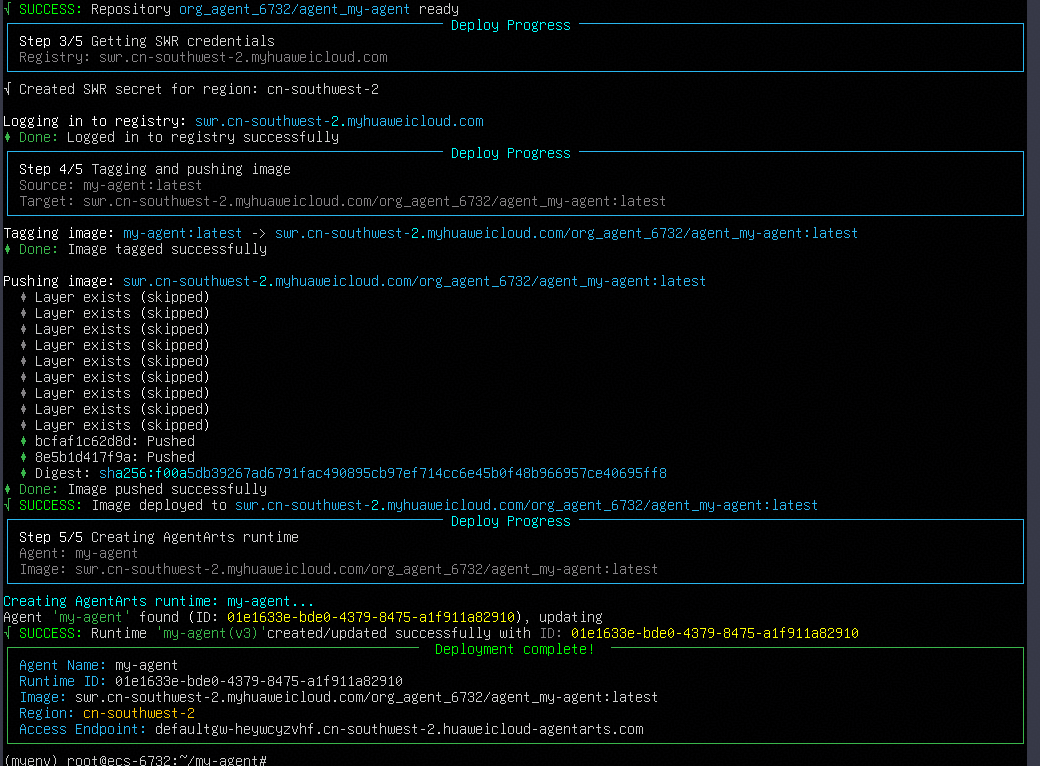Click the 'Agent: my-agent' line in Step 5/5 box
The image size is (1040, 766).
78,554
